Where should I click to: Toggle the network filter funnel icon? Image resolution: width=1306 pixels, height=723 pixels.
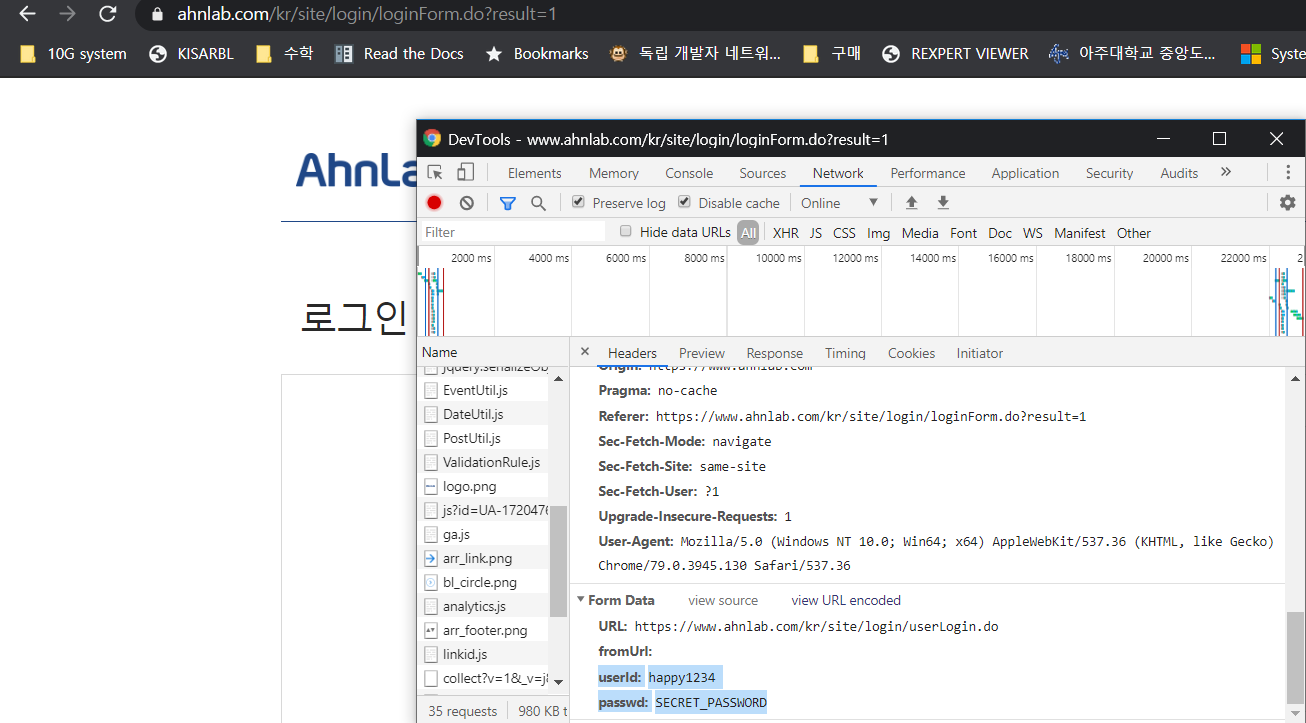(508, 203)
